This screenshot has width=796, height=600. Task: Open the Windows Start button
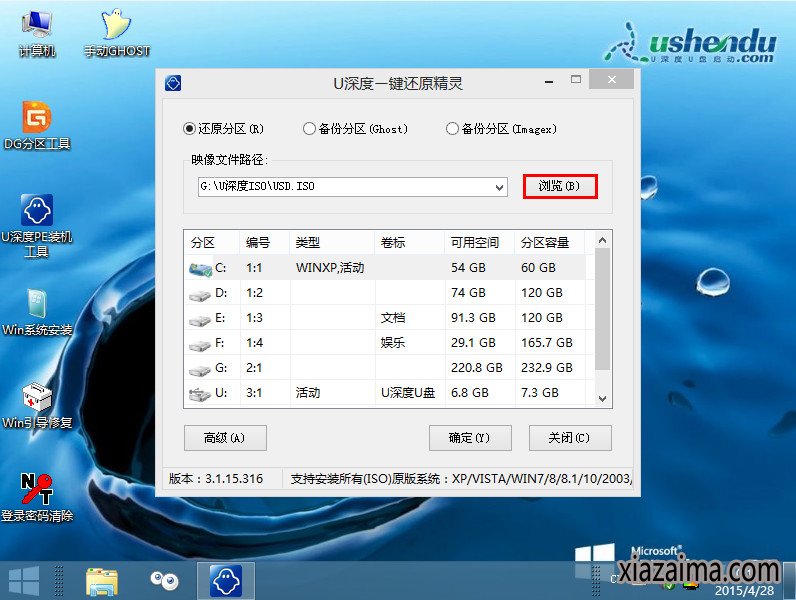pyautogui.click(x=24, y=579)
